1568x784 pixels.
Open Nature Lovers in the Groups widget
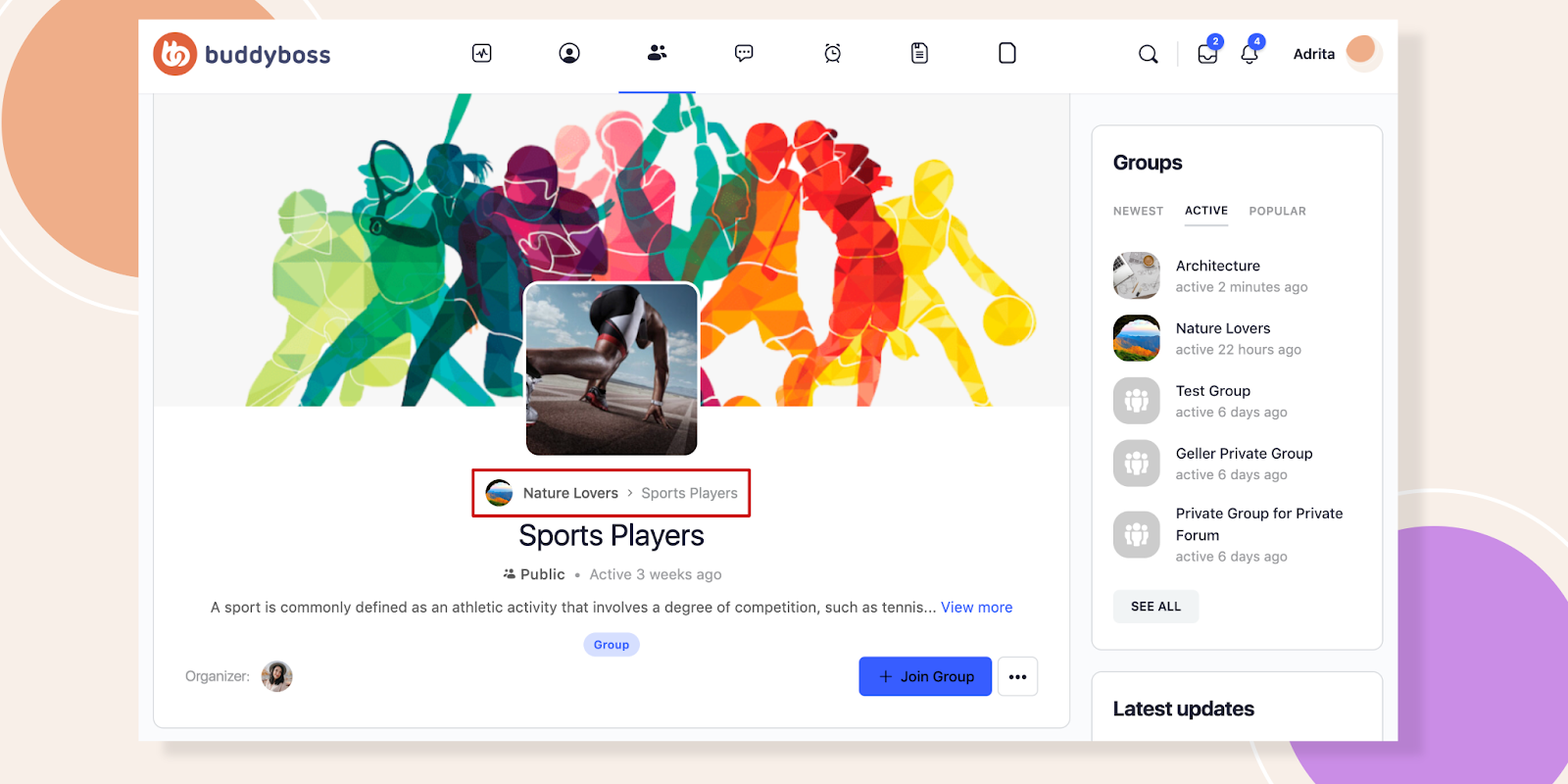1223,328
